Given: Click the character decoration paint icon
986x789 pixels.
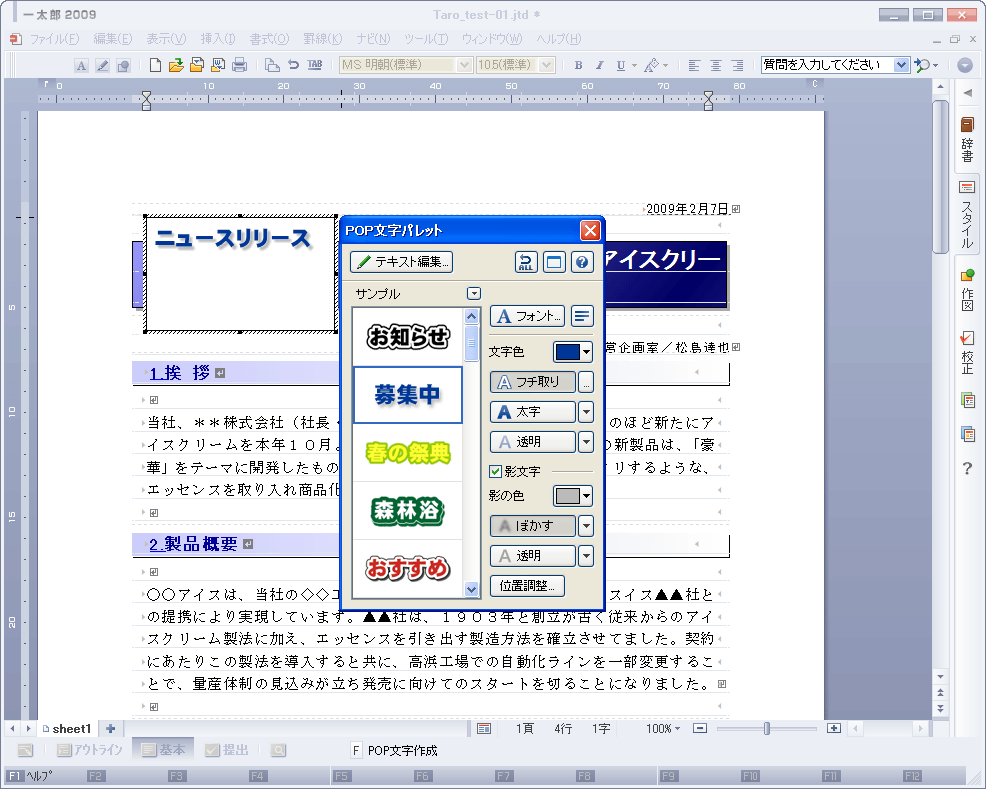Looking at the screenshot, I should click(x=651, y=65).
